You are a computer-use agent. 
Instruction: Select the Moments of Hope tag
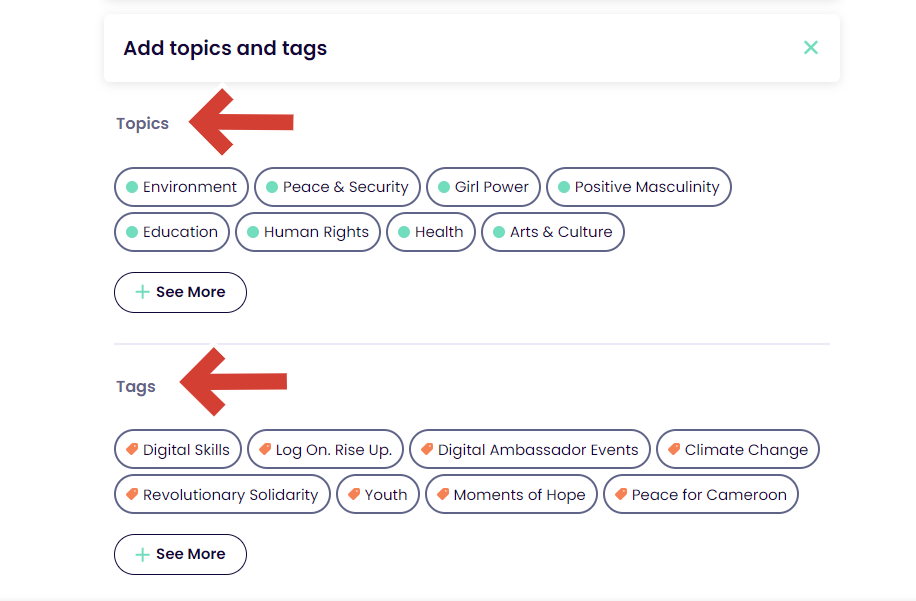click(511, 495)
